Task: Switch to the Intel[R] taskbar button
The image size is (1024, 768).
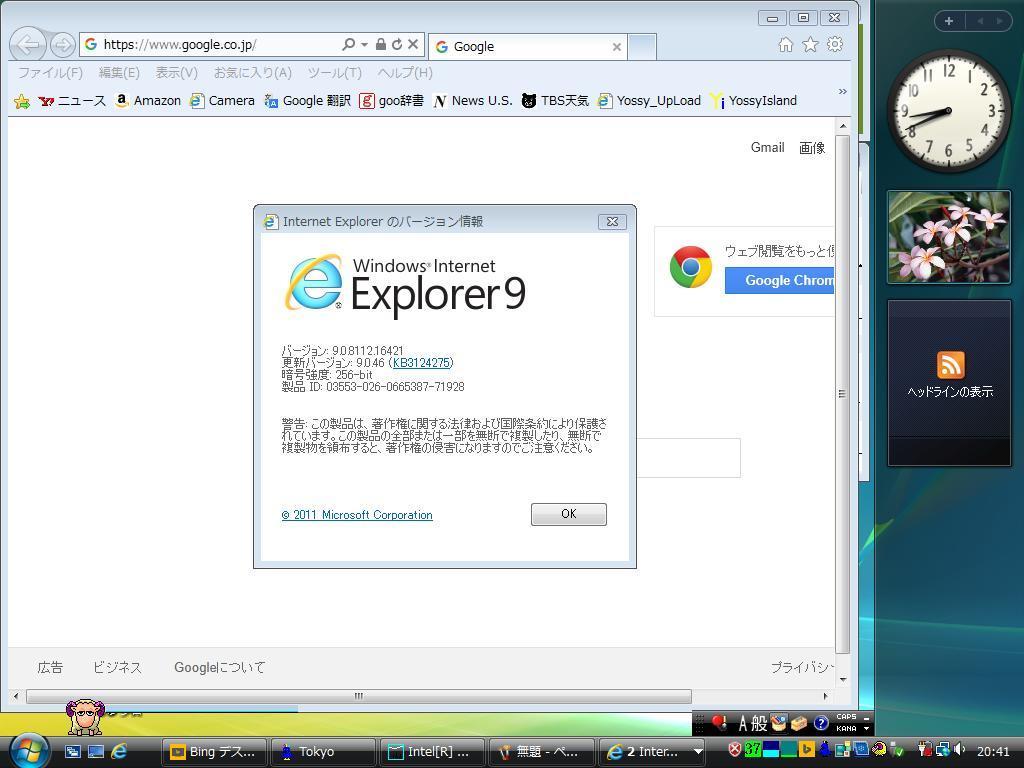Action: pos(432,752)
